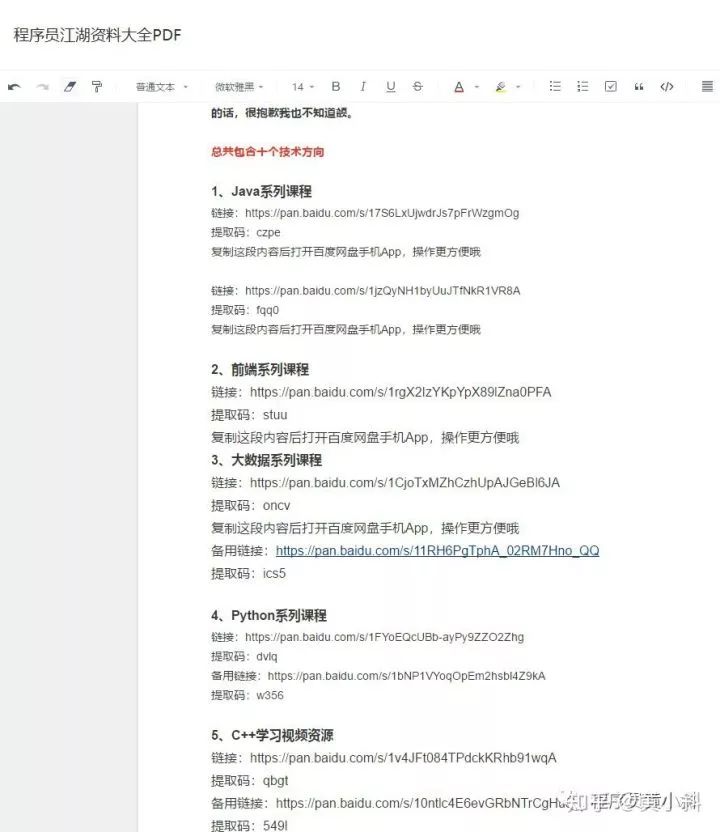Open the font family dropdown 微软雅黑

239,86
